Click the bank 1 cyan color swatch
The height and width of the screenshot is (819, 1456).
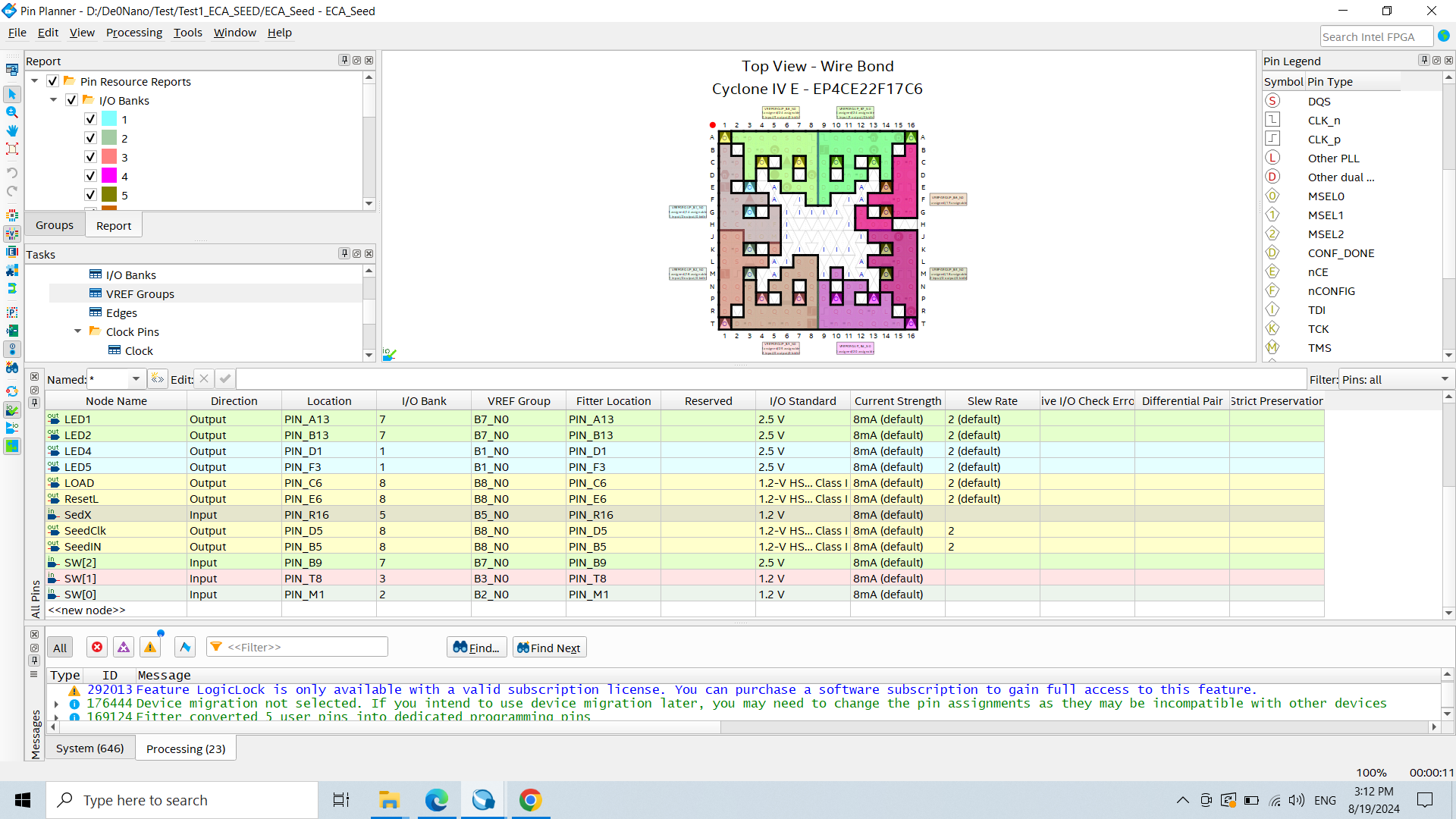[x=109, y=119]
